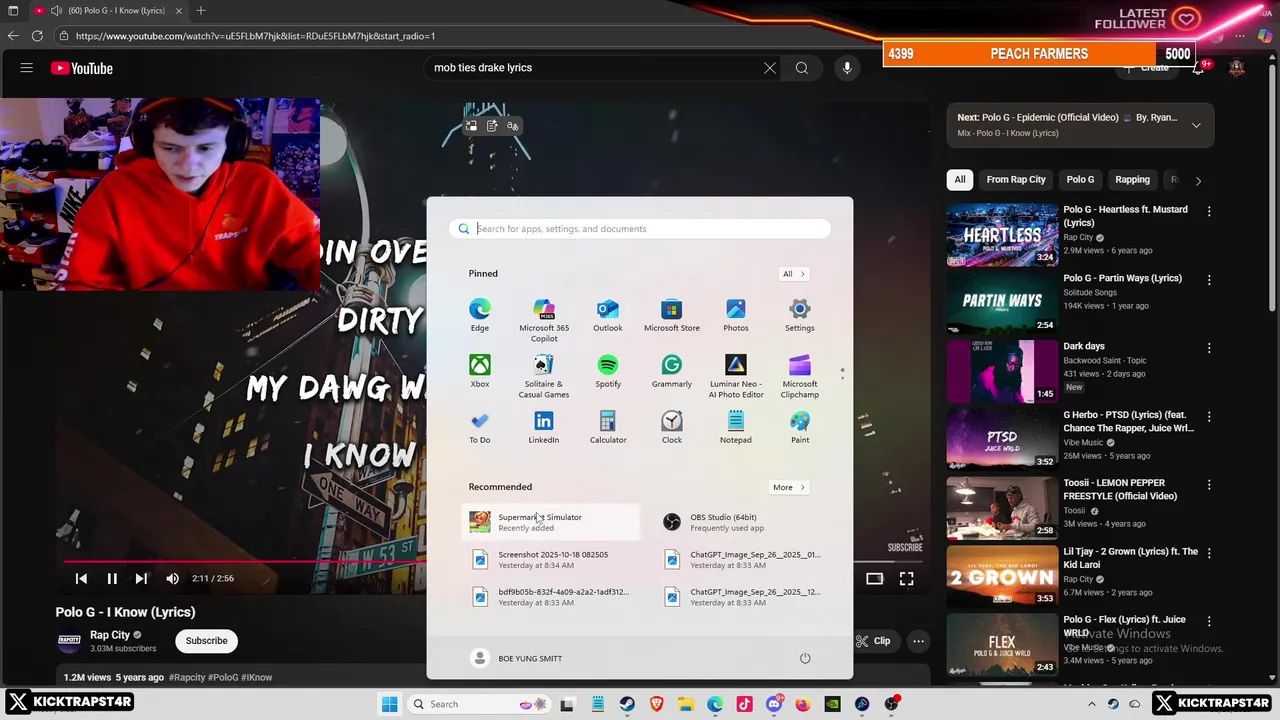This screenshot has height=720, width=1280.
Task: Open recommended Supermarket Simulator
Action: tap(550, 522)
